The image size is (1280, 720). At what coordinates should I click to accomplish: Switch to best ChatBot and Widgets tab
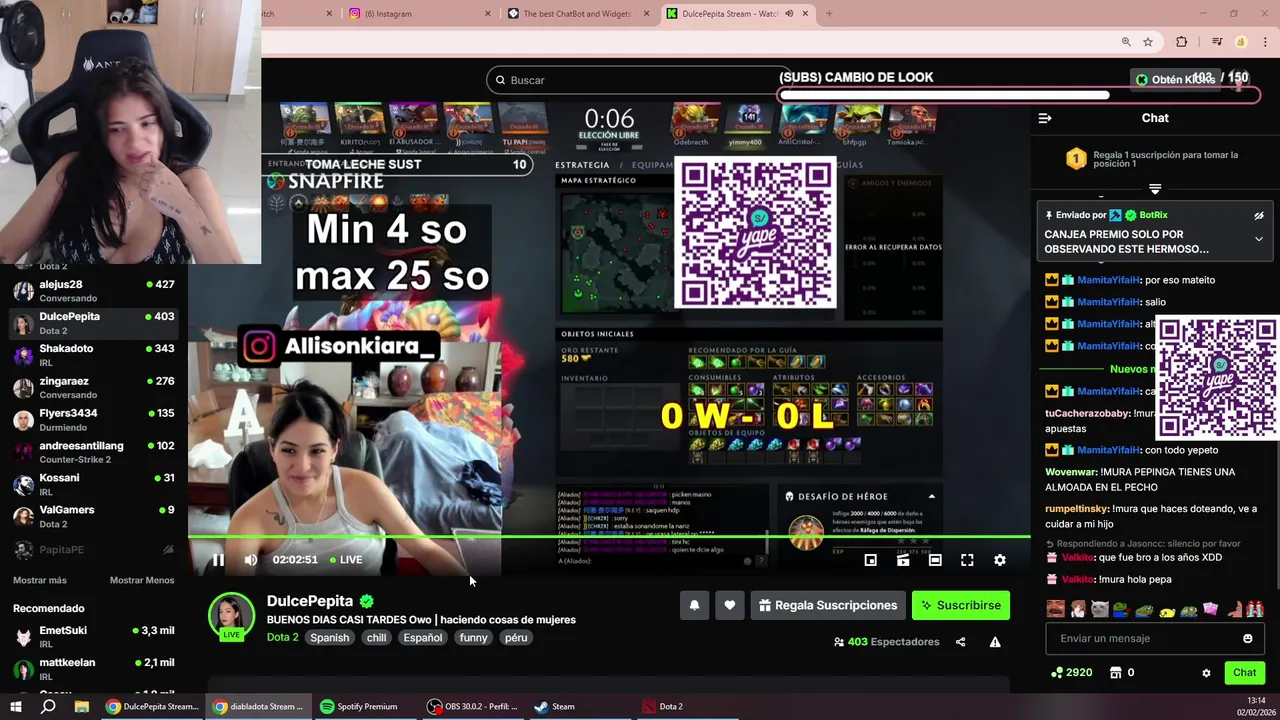(x=578, y=14)
